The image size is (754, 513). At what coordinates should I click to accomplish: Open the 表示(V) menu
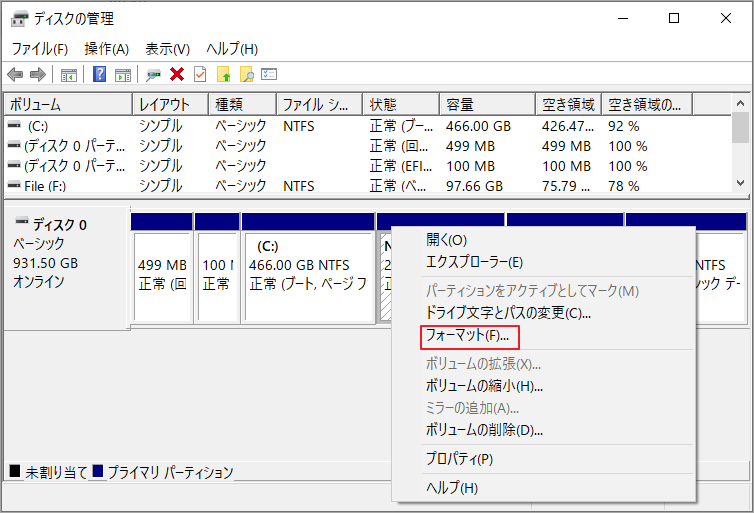coord(168,49)
